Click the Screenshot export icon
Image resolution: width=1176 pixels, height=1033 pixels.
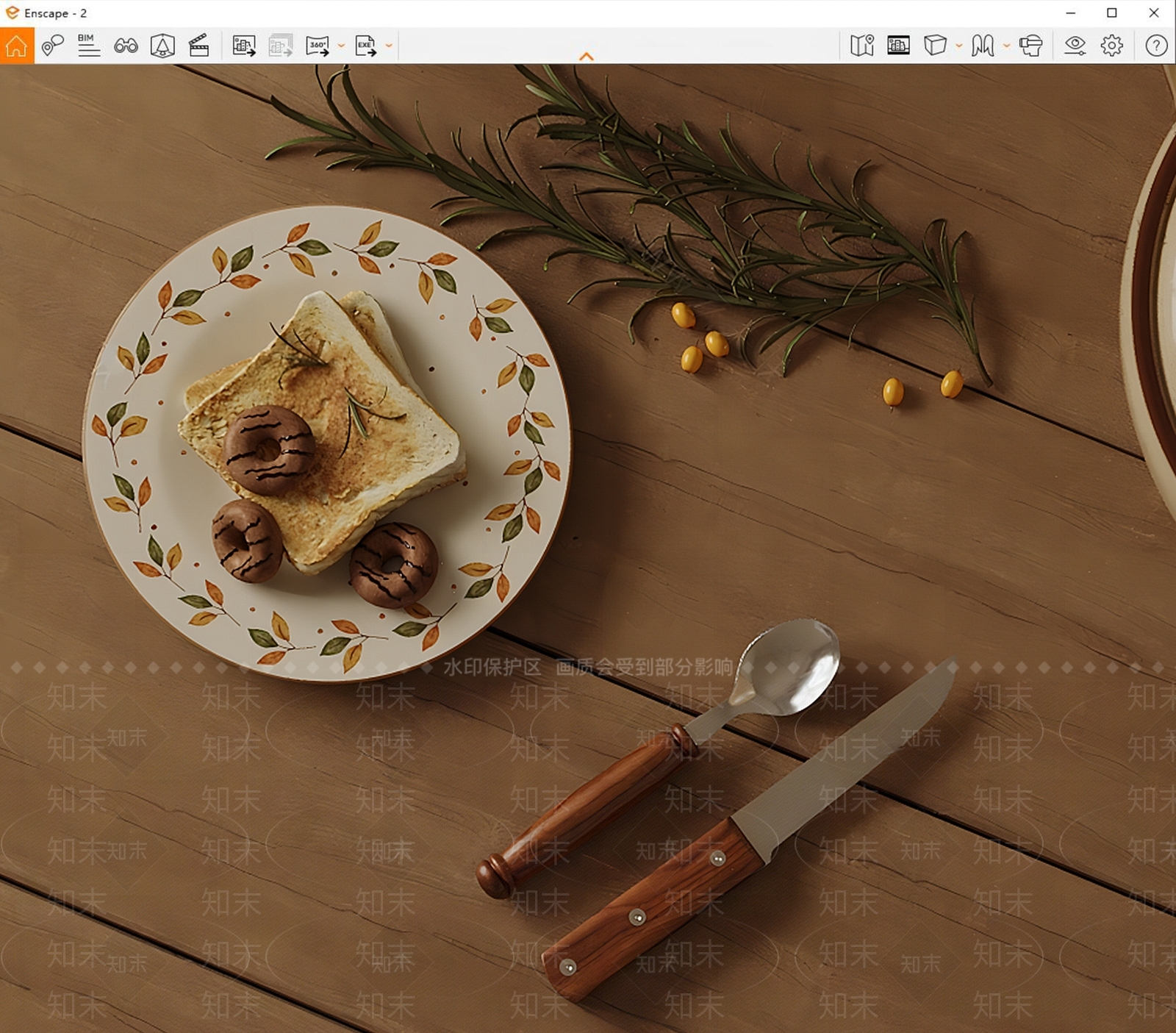click(244, 46)
